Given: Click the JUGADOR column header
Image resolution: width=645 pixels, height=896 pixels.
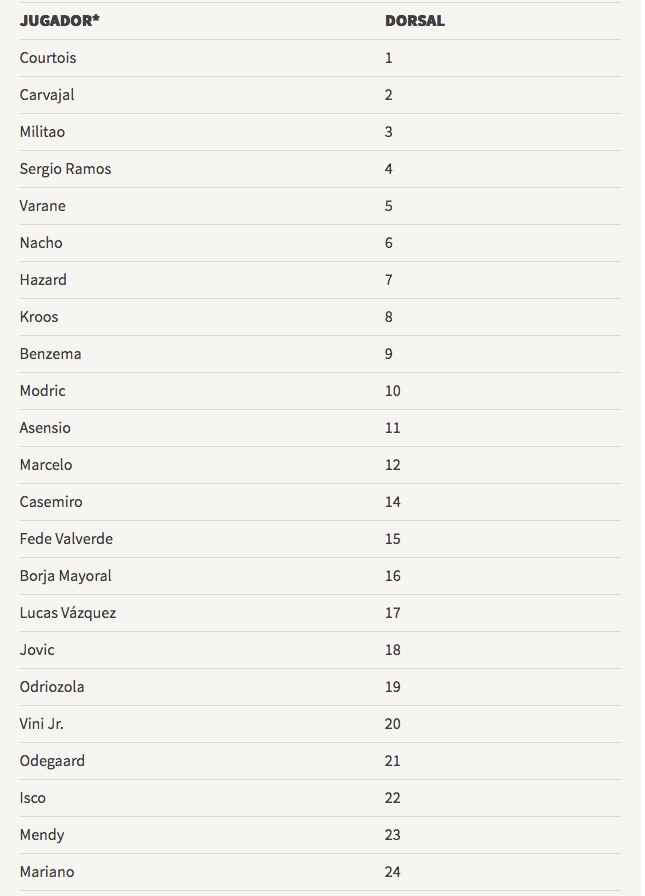Looking at the screenshot, I should 60,21.
